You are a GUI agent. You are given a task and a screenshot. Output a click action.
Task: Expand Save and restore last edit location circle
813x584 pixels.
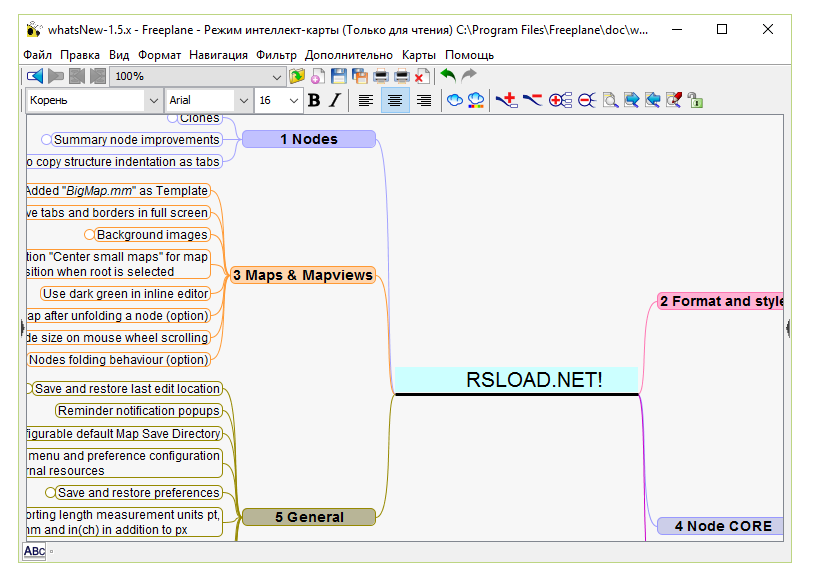[x=30, y=389]
